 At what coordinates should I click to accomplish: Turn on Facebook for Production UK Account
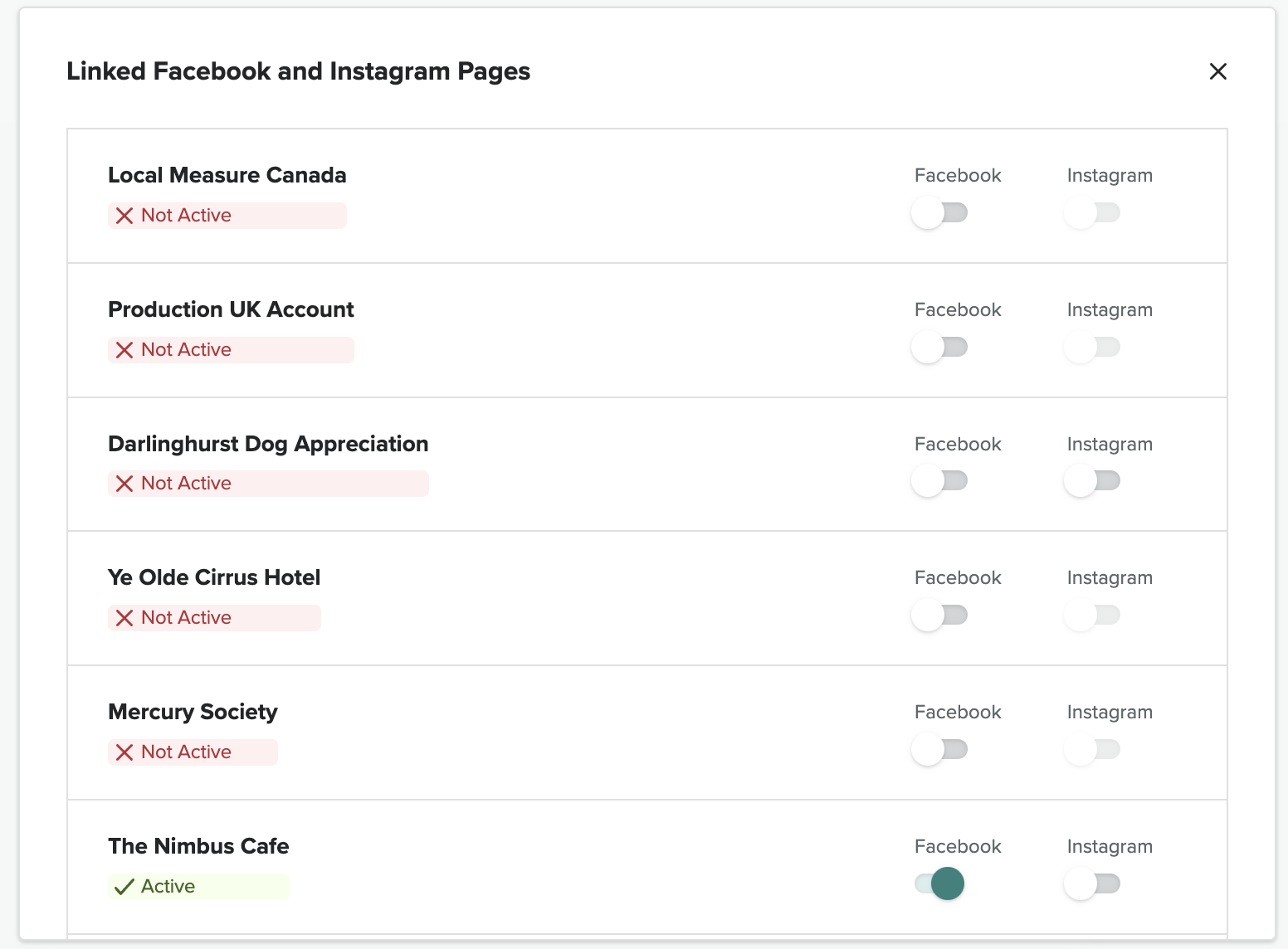pos(939,348)
